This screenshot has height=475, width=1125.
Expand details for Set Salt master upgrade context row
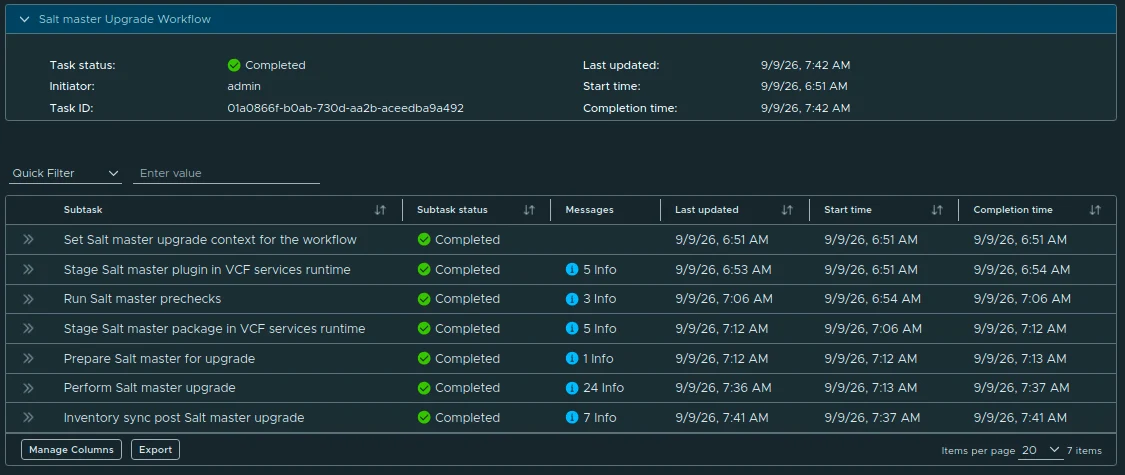(29, 240)
